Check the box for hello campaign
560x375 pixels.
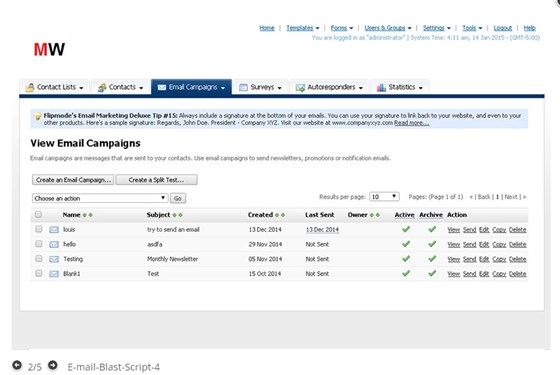click(x=39, y=244)
